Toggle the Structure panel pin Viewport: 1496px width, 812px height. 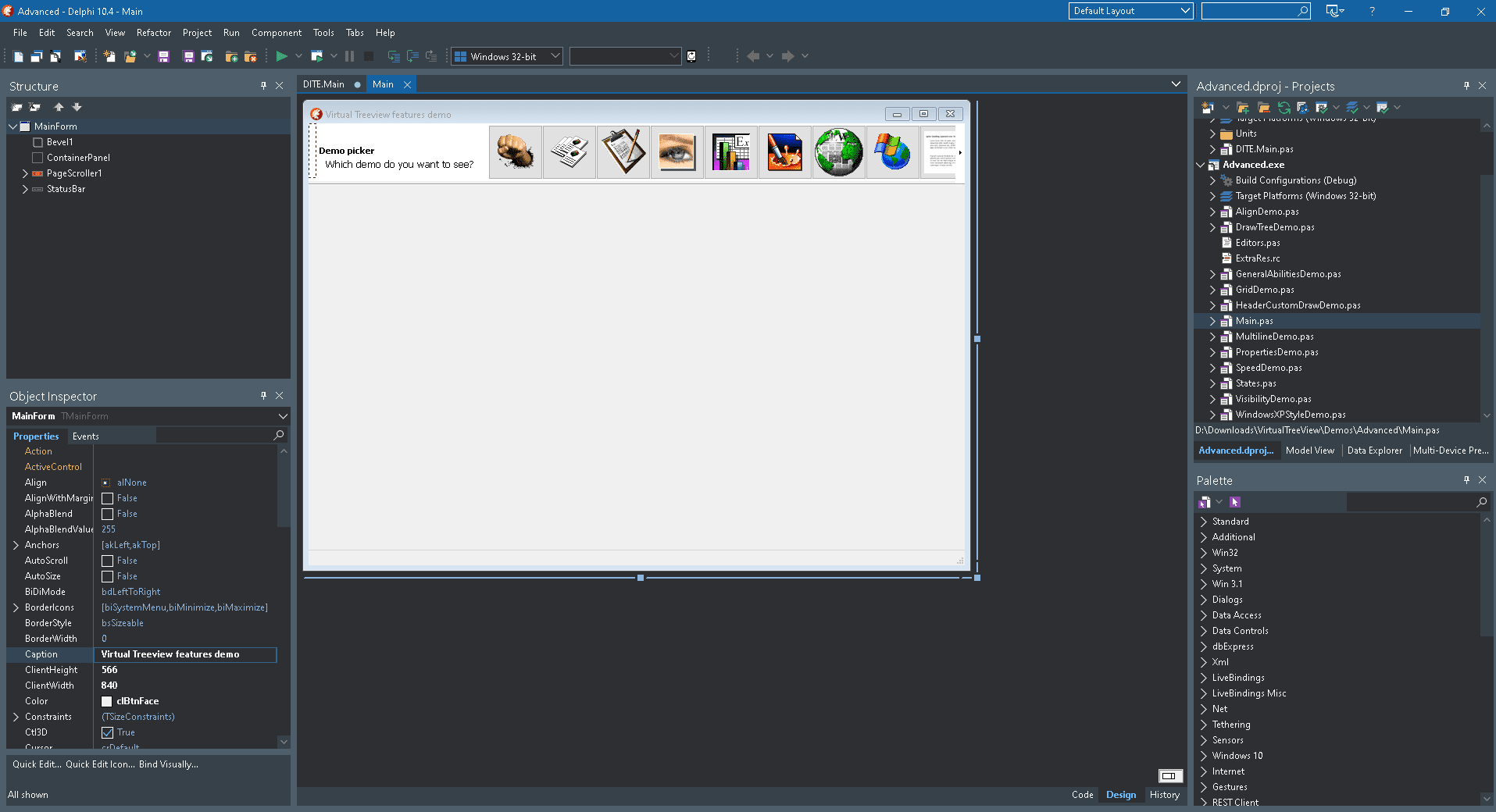click(x=264, y=86)
